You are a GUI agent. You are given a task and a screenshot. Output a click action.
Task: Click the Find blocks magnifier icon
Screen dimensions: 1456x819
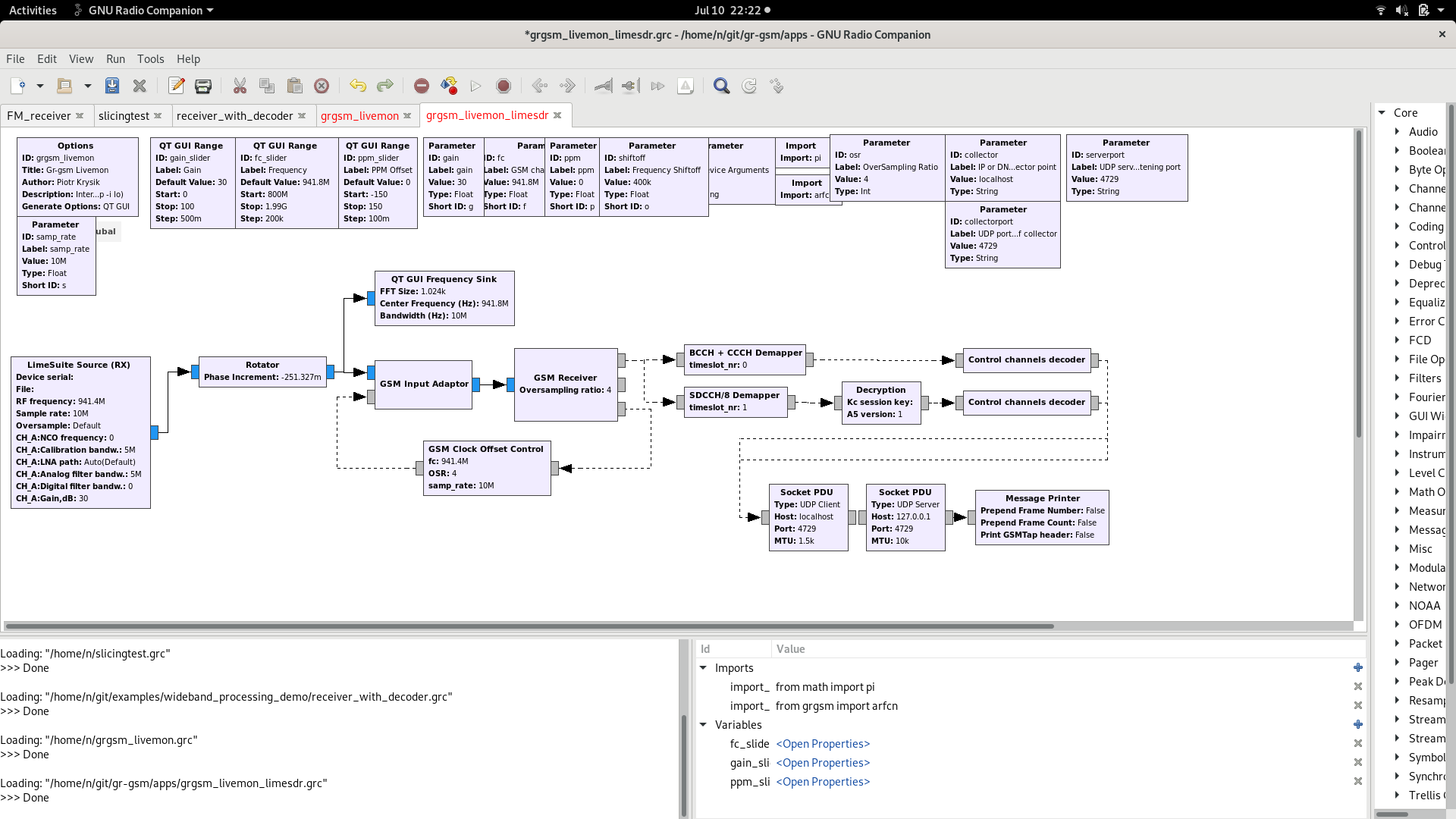[721, 86]
